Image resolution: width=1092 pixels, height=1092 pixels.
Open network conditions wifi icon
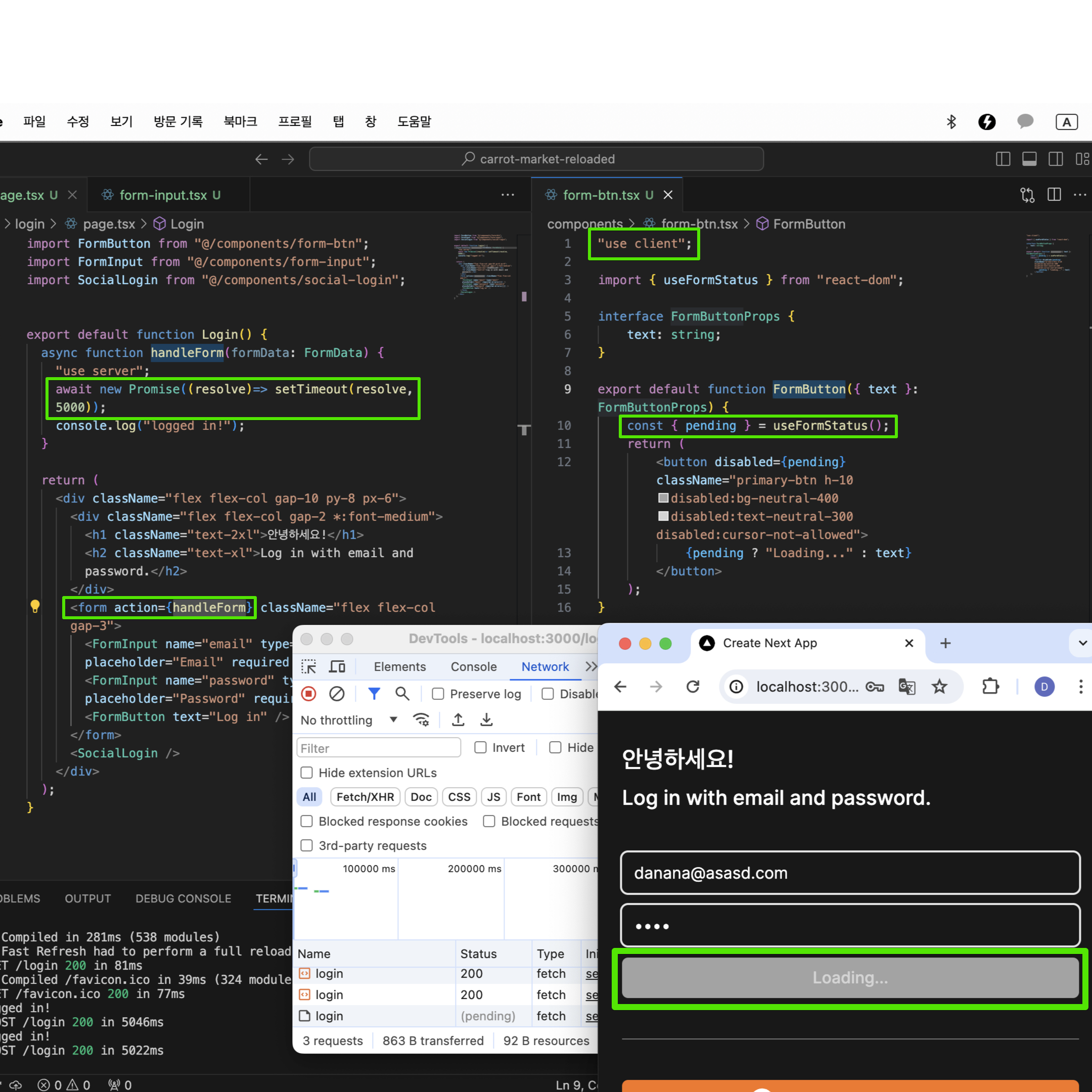[x=421, y=719]
